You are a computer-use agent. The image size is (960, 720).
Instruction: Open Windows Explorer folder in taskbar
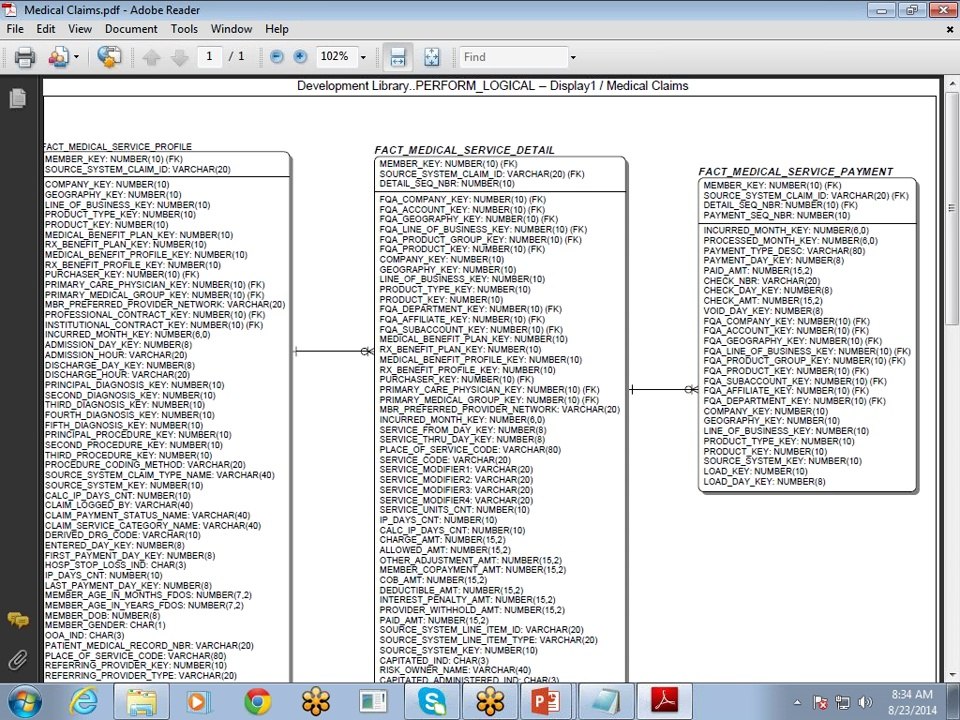[141, 701]
